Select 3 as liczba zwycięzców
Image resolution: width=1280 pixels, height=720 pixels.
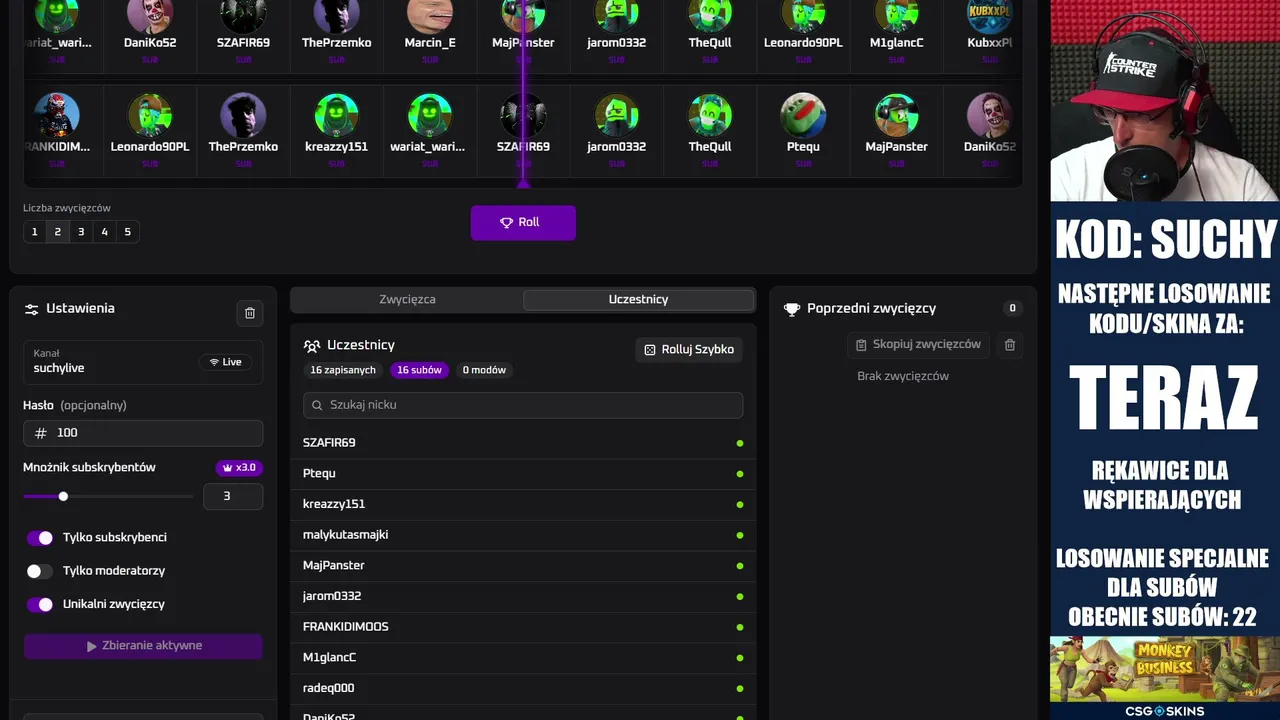point(81,232)
